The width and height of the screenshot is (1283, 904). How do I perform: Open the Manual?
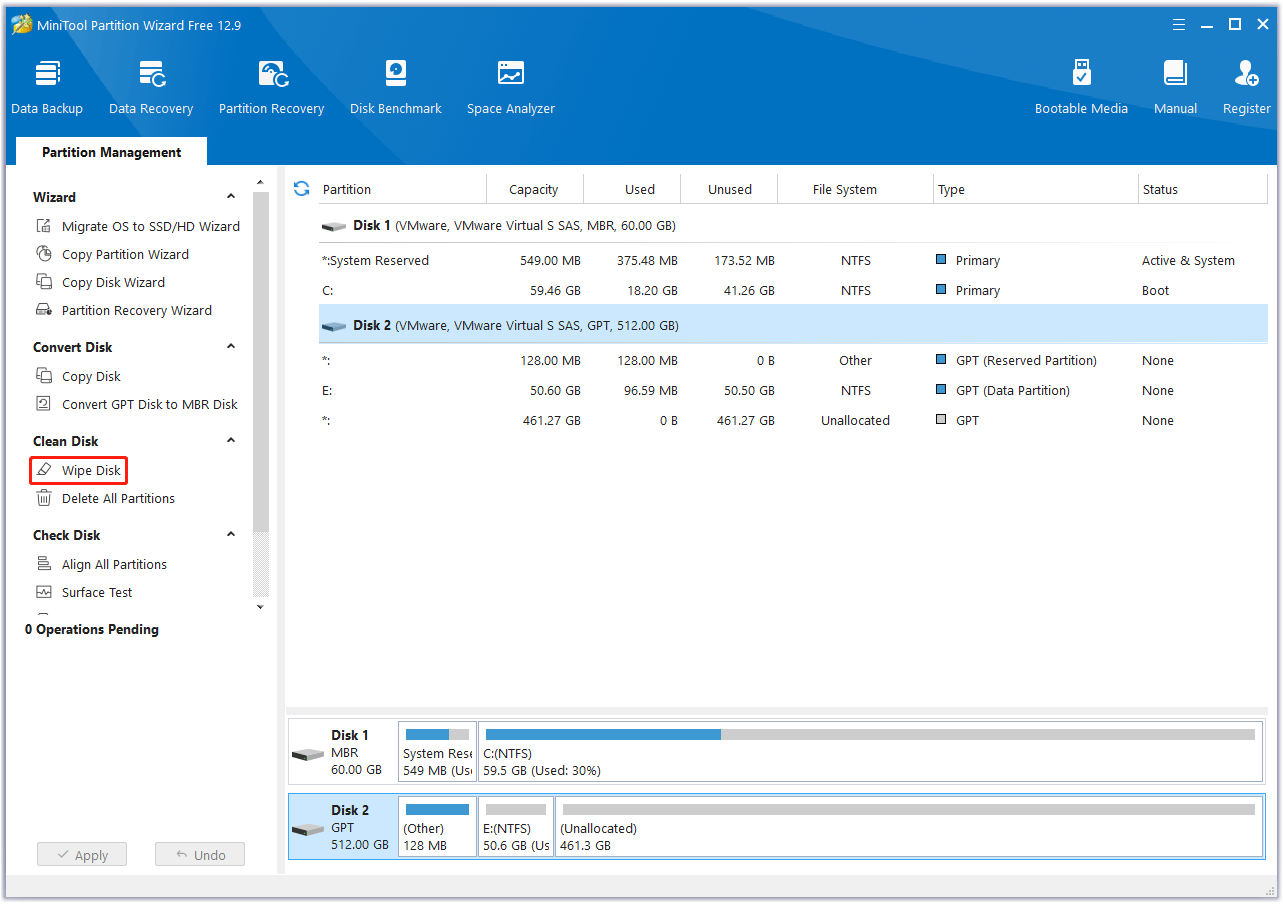coord(1175,85)
